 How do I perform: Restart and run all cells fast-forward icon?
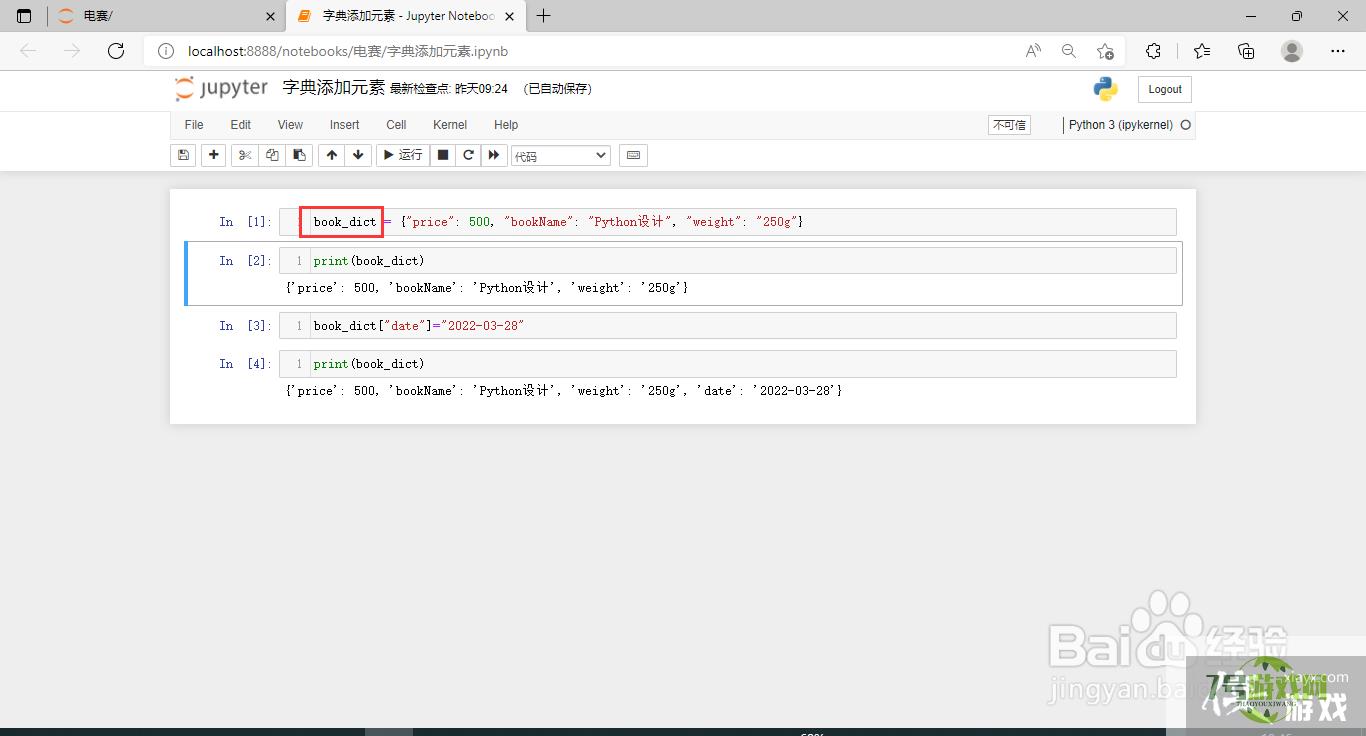tap(494, 155)
